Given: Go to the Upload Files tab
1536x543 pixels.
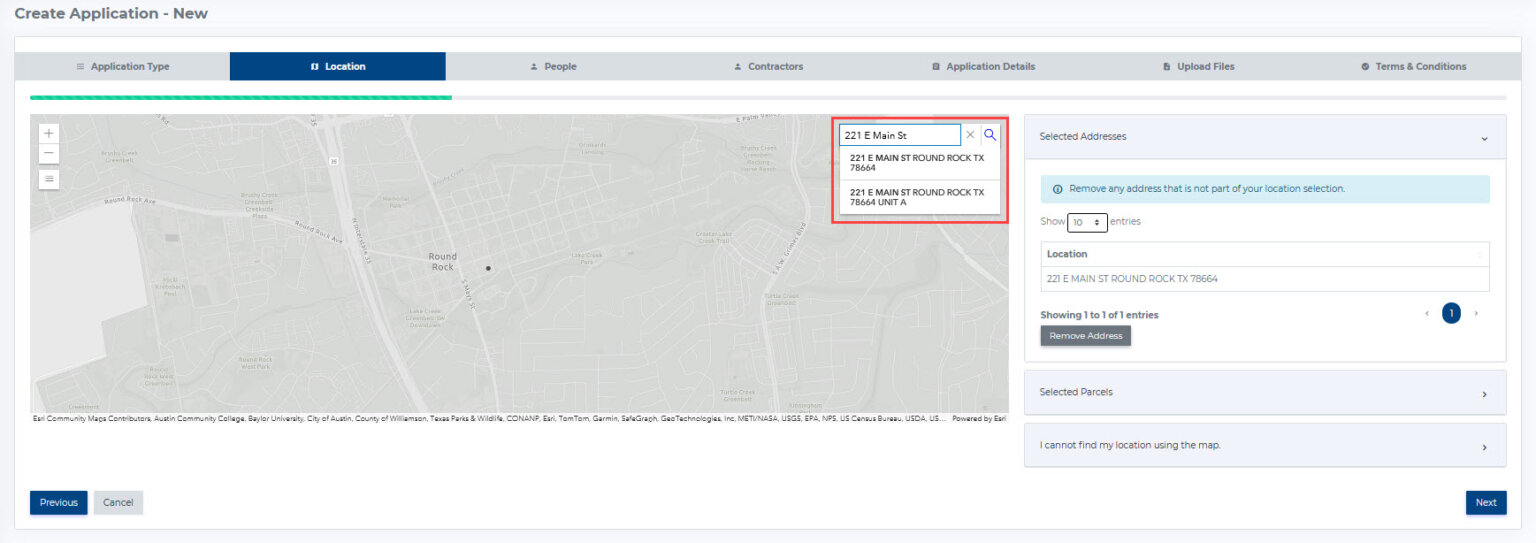Looking at the screenshot, I should (1198, 67).
